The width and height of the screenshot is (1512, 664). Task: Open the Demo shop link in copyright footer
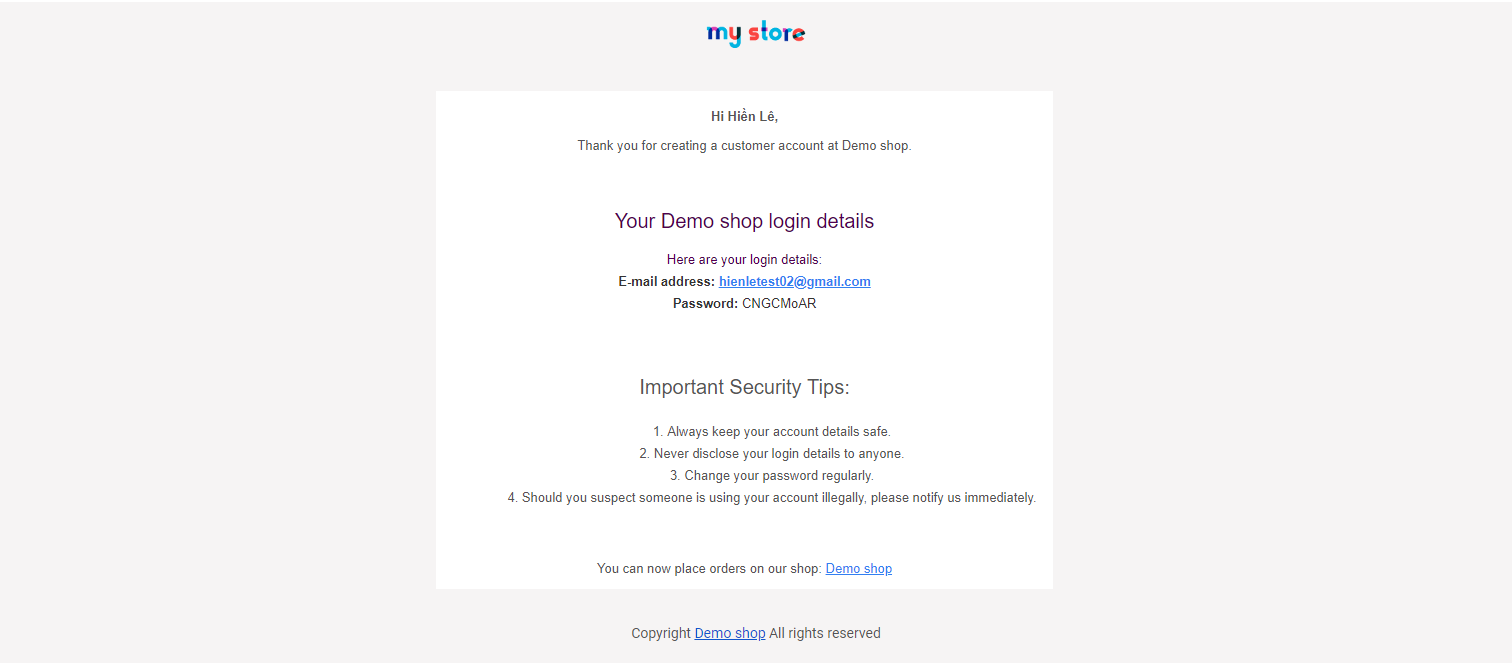tap(729, 633)
